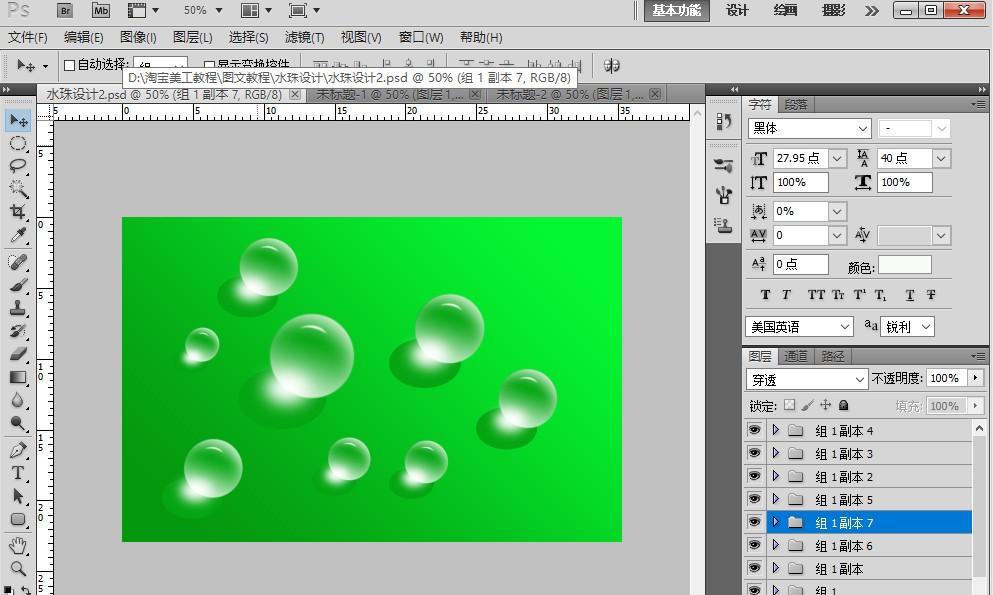993x595 pixels.
Task: Launch Mini Bridge from the Mb icon
Action: coord(101,10)
